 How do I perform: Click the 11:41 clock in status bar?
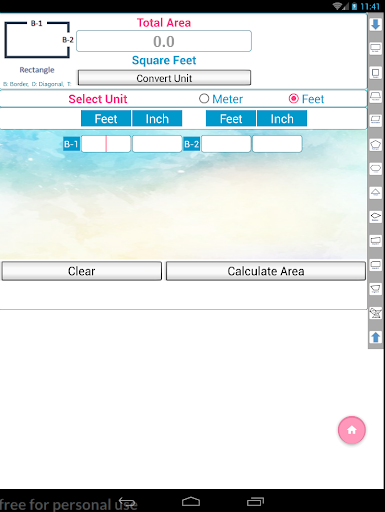370,6
